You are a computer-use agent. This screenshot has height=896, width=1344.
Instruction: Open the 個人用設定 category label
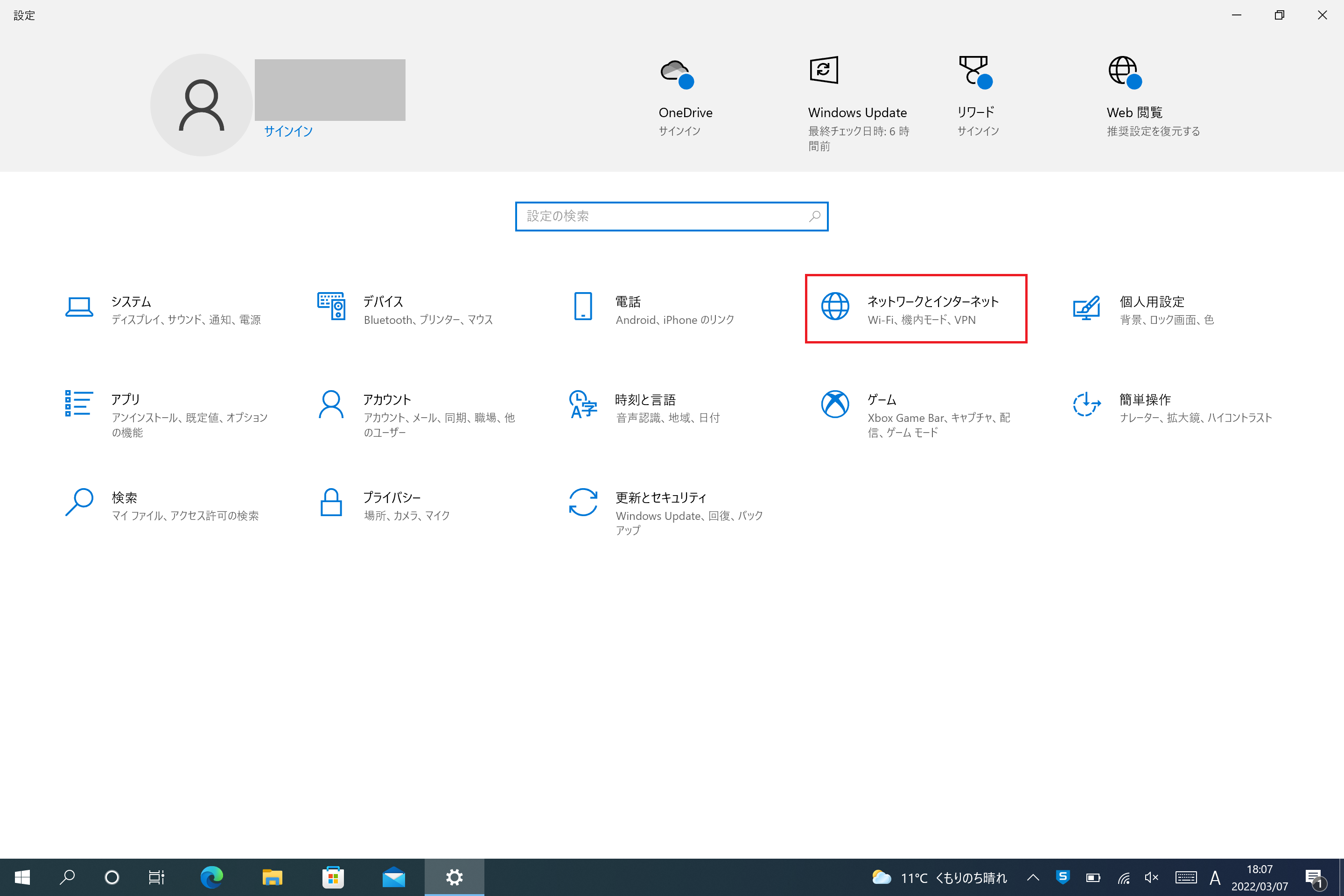coord(1152,301)
